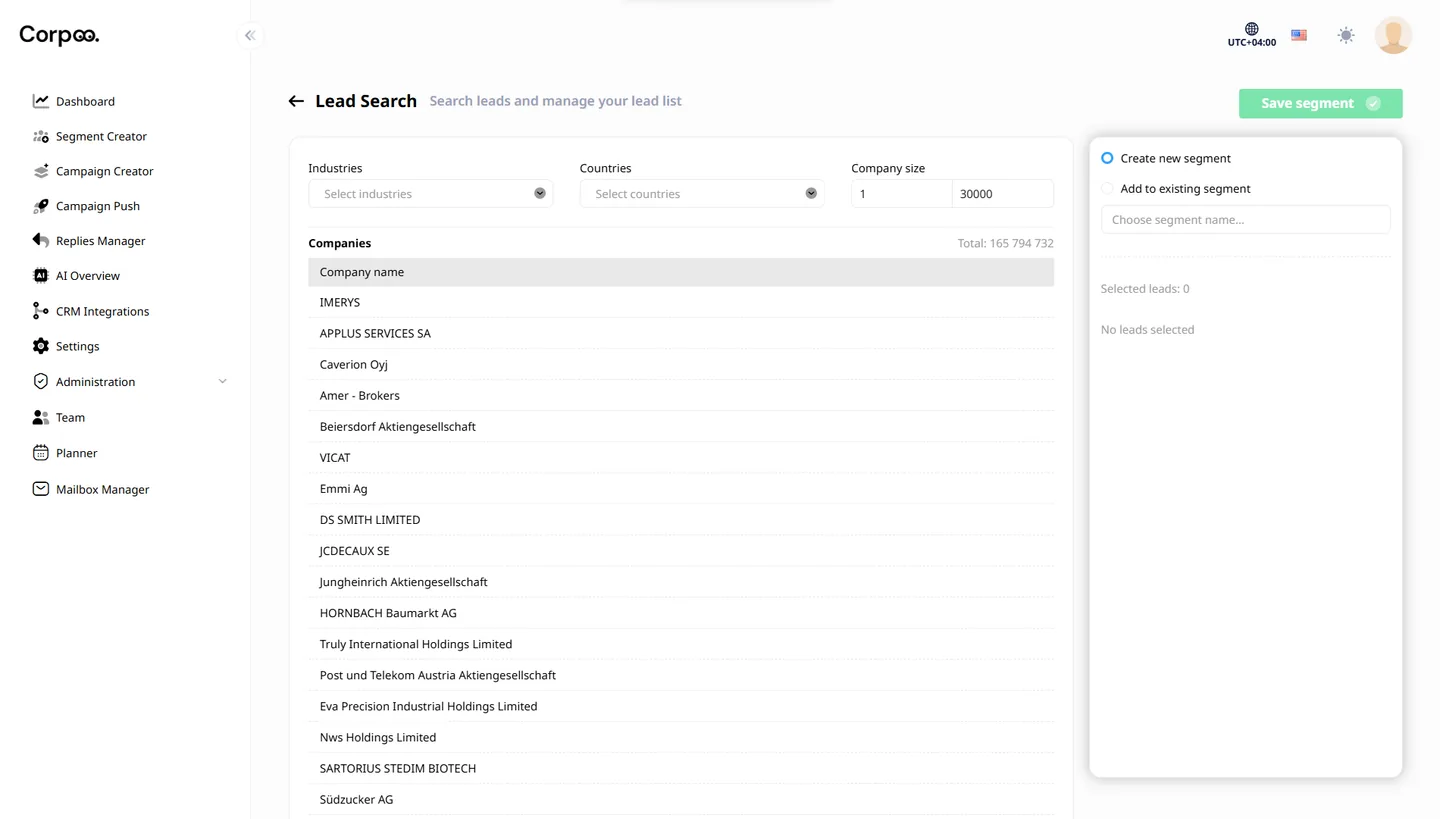Click the Company name column header
The height and width of the screenshot is (819, 1440).
point(681,272)
